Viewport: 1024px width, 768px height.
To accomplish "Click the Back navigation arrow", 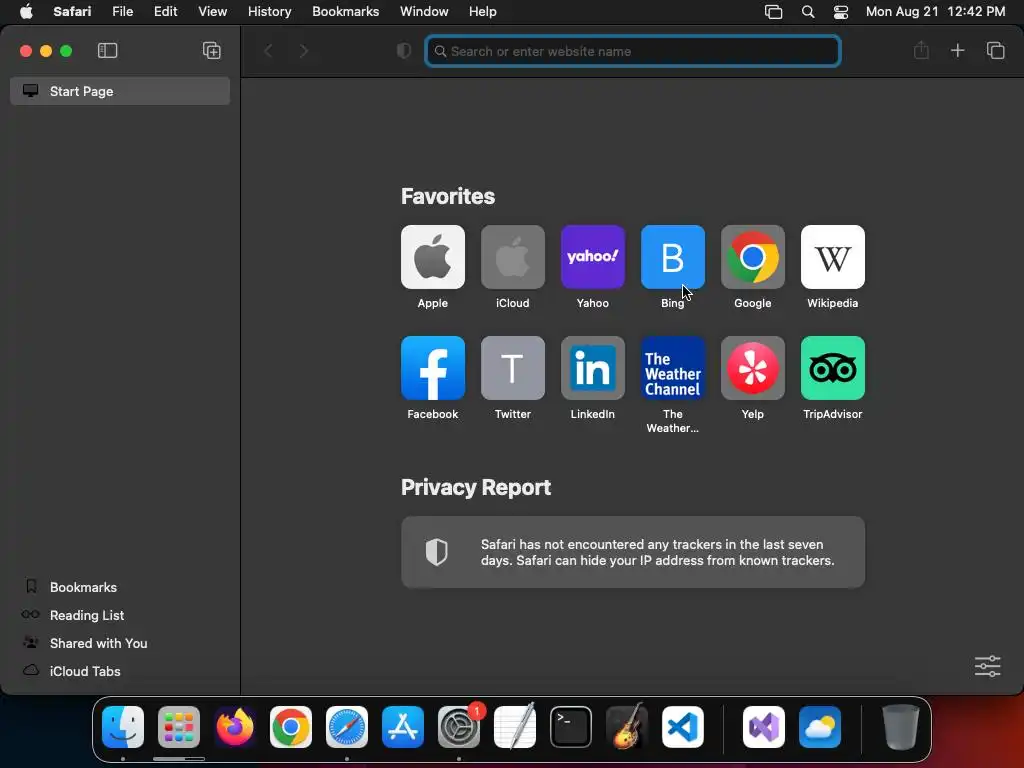I will pos(268,50).
